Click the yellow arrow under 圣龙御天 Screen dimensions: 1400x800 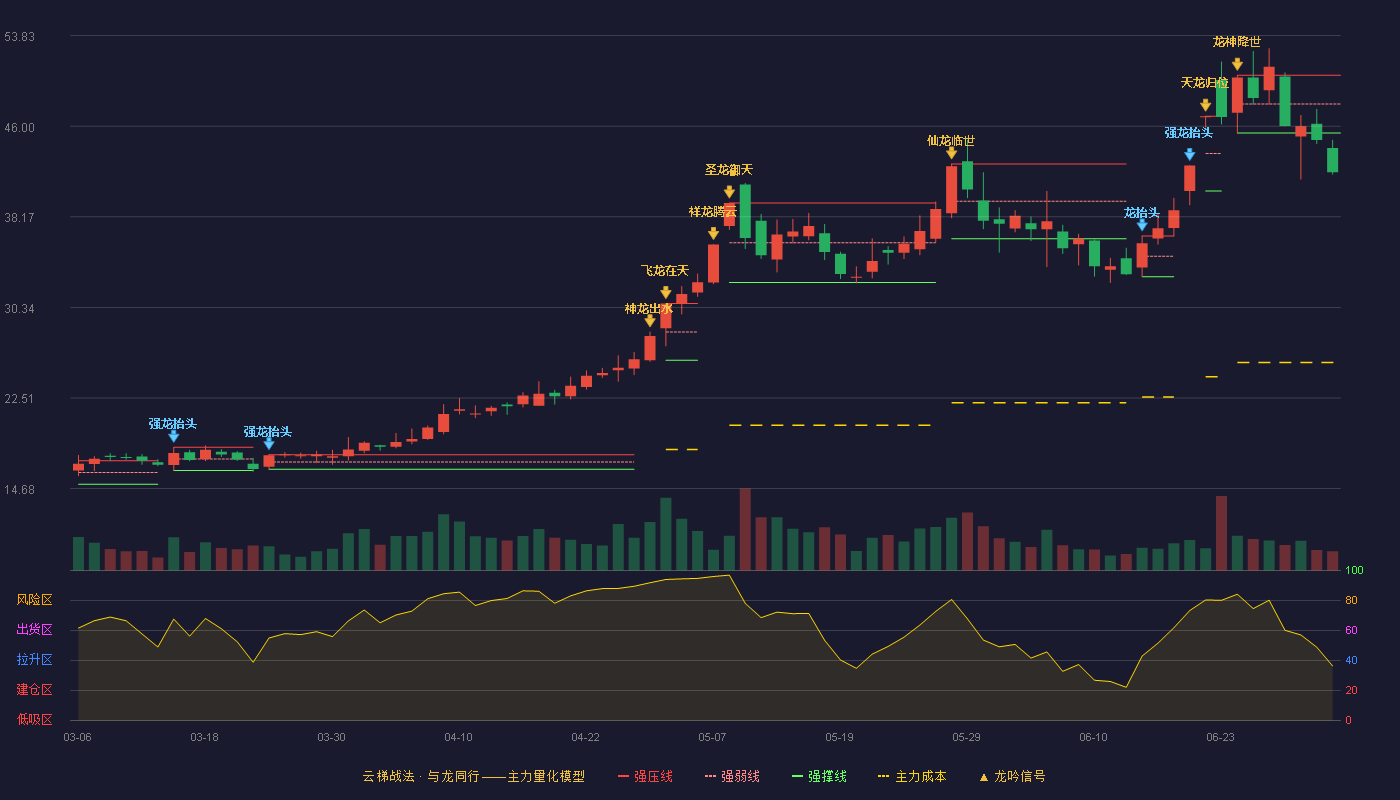pyautogui.click(x=729, y=192)
